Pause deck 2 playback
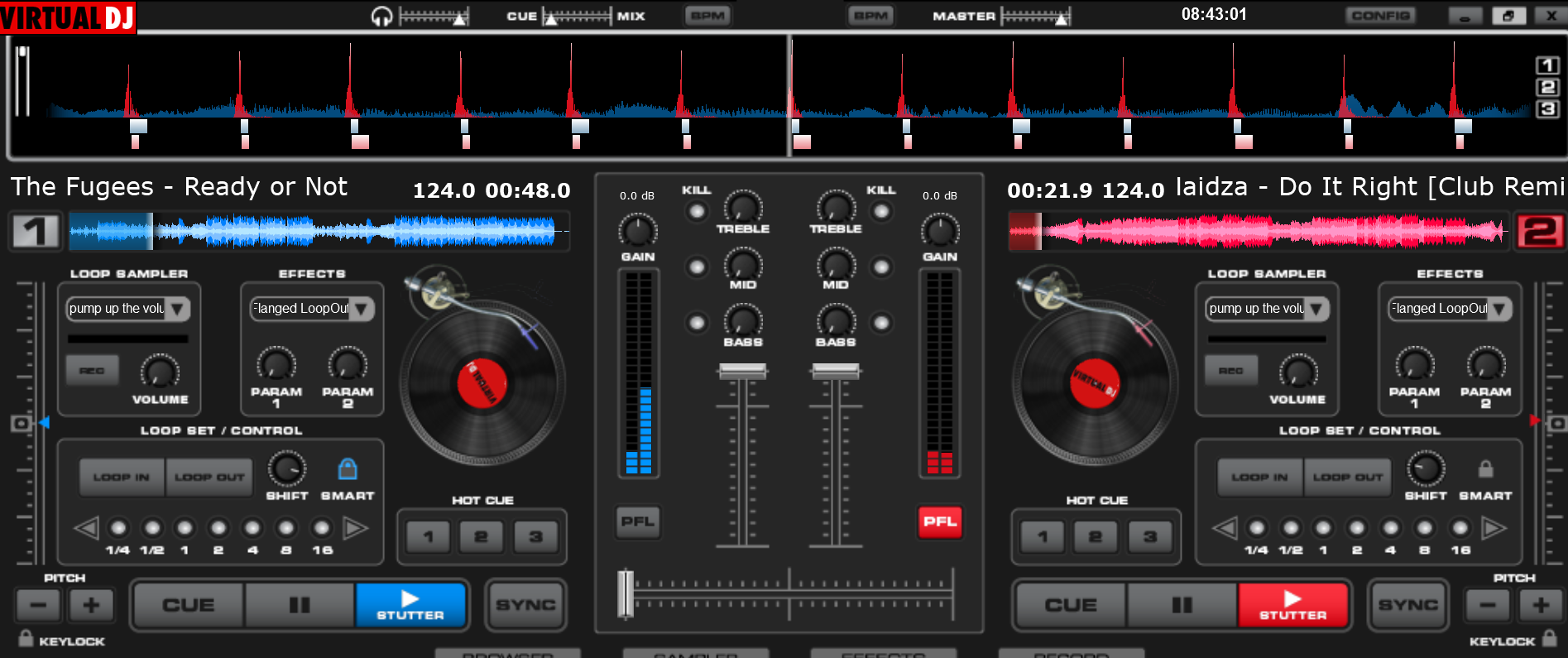1568x658 pixels. coord(1182,605)
